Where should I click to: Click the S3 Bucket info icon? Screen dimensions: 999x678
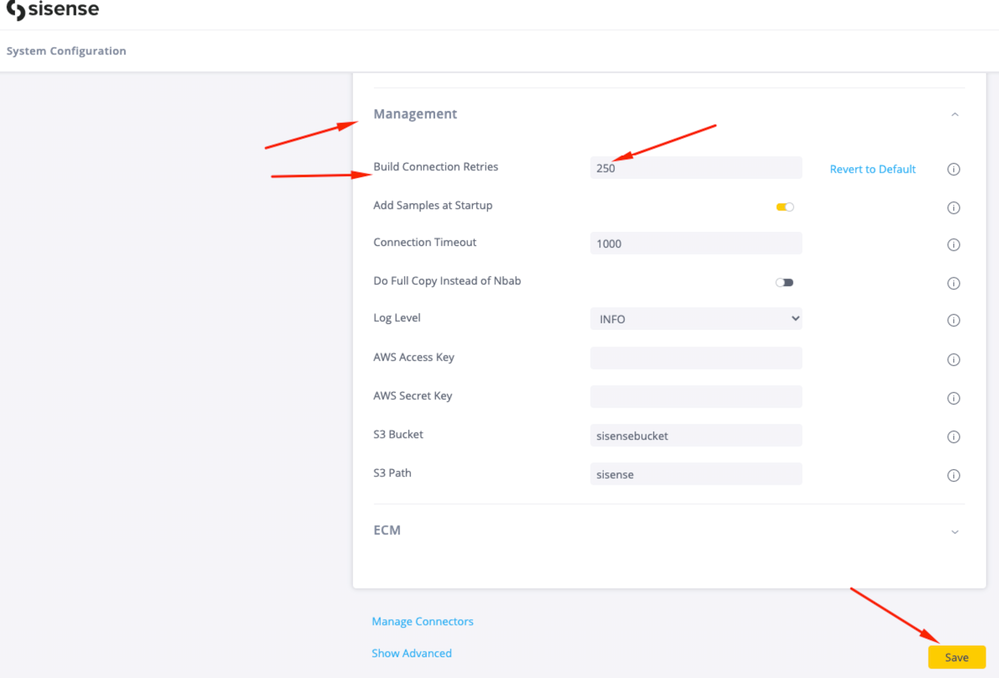point(953,437)
